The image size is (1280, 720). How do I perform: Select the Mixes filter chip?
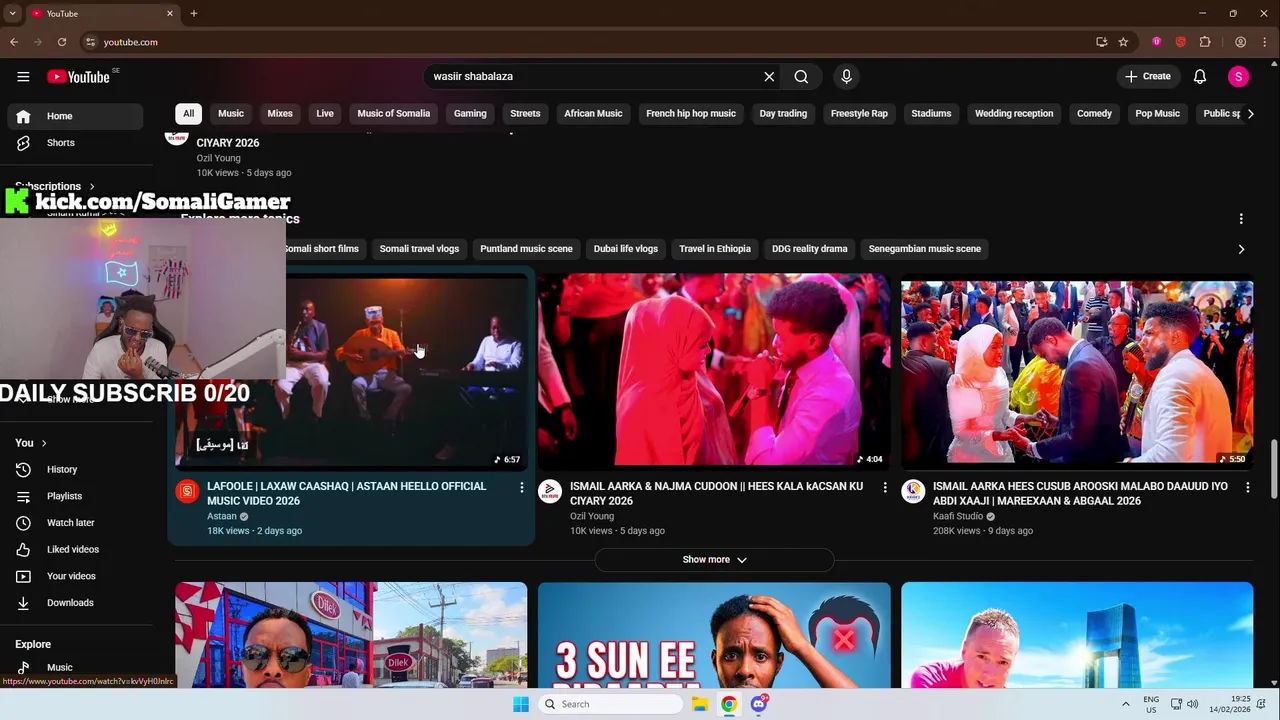click(x=280, y=114)
